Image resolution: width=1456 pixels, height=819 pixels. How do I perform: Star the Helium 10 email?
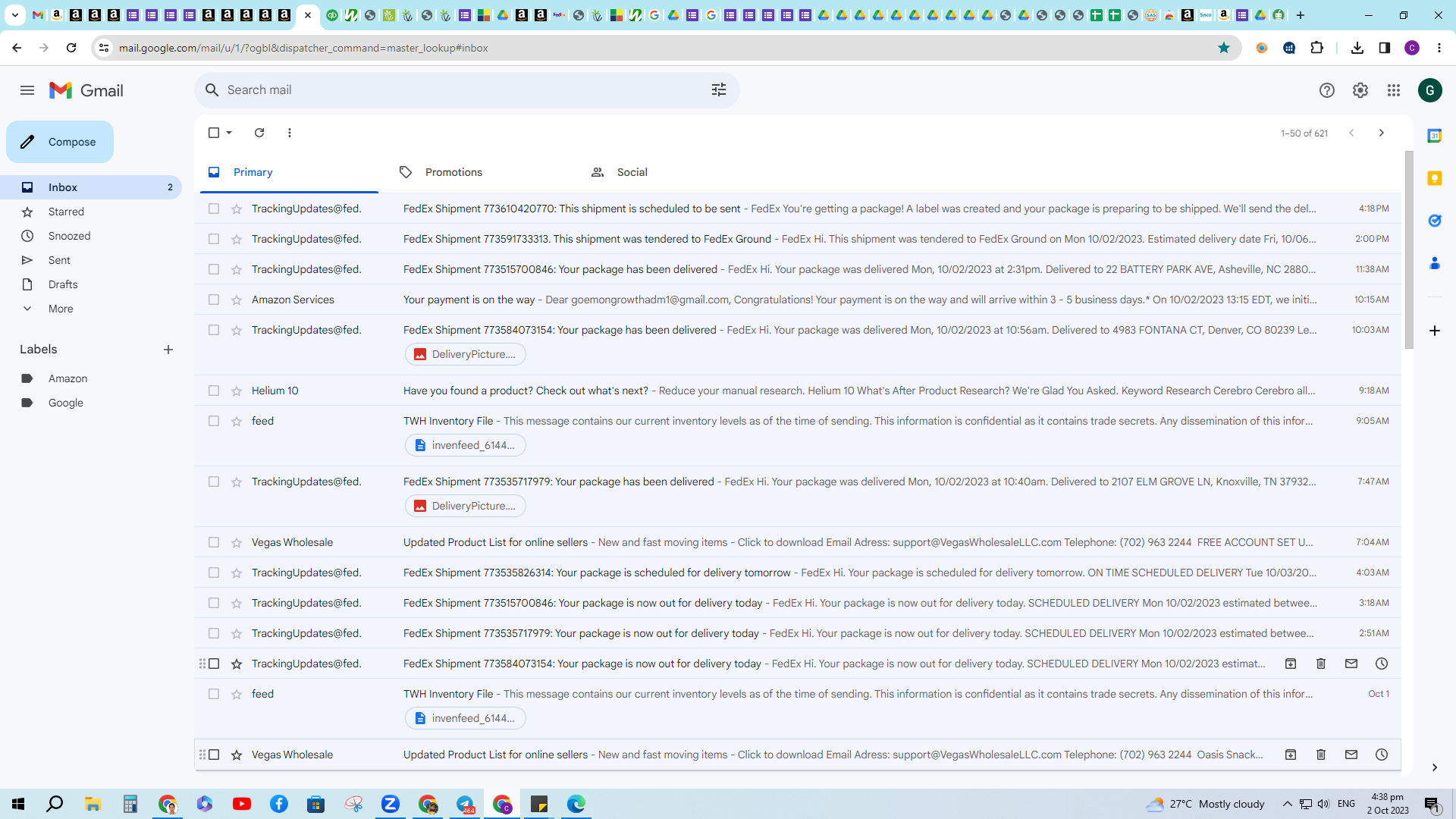click(x=237, y=391)
